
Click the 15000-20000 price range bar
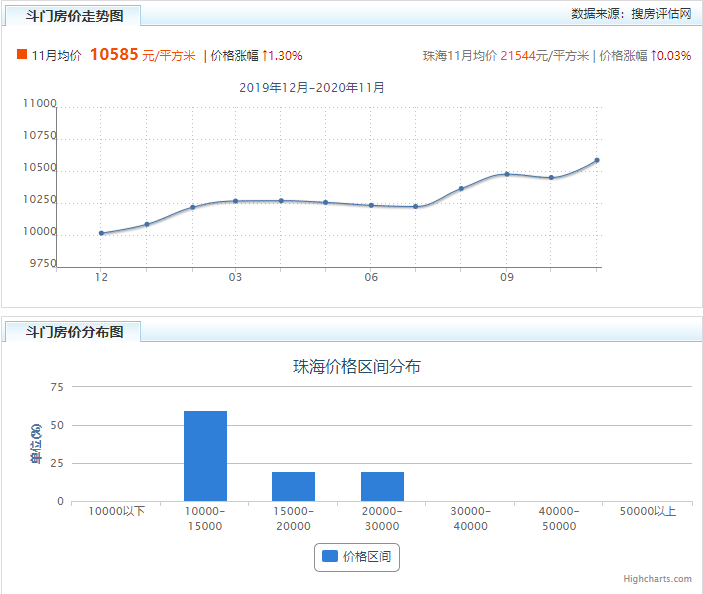(294, 486)
